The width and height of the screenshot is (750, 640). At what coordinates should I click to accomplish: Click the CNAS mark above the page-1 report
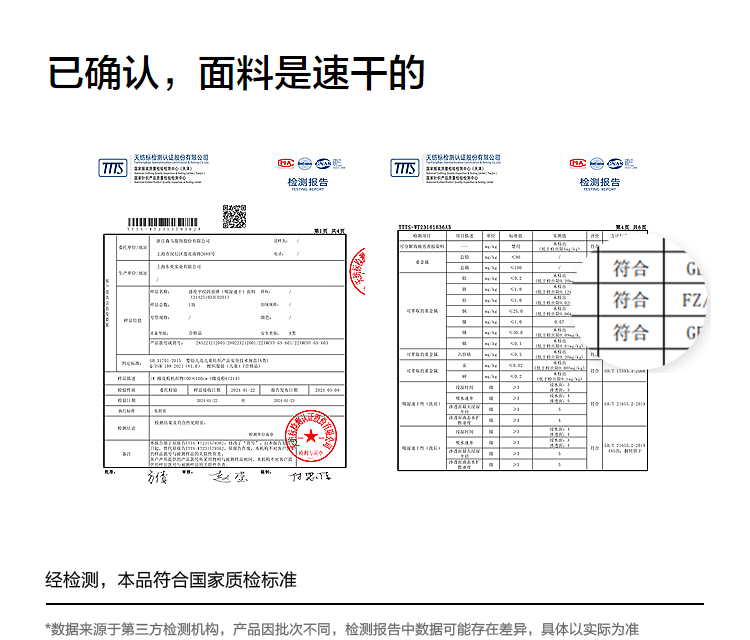point(324,164)
